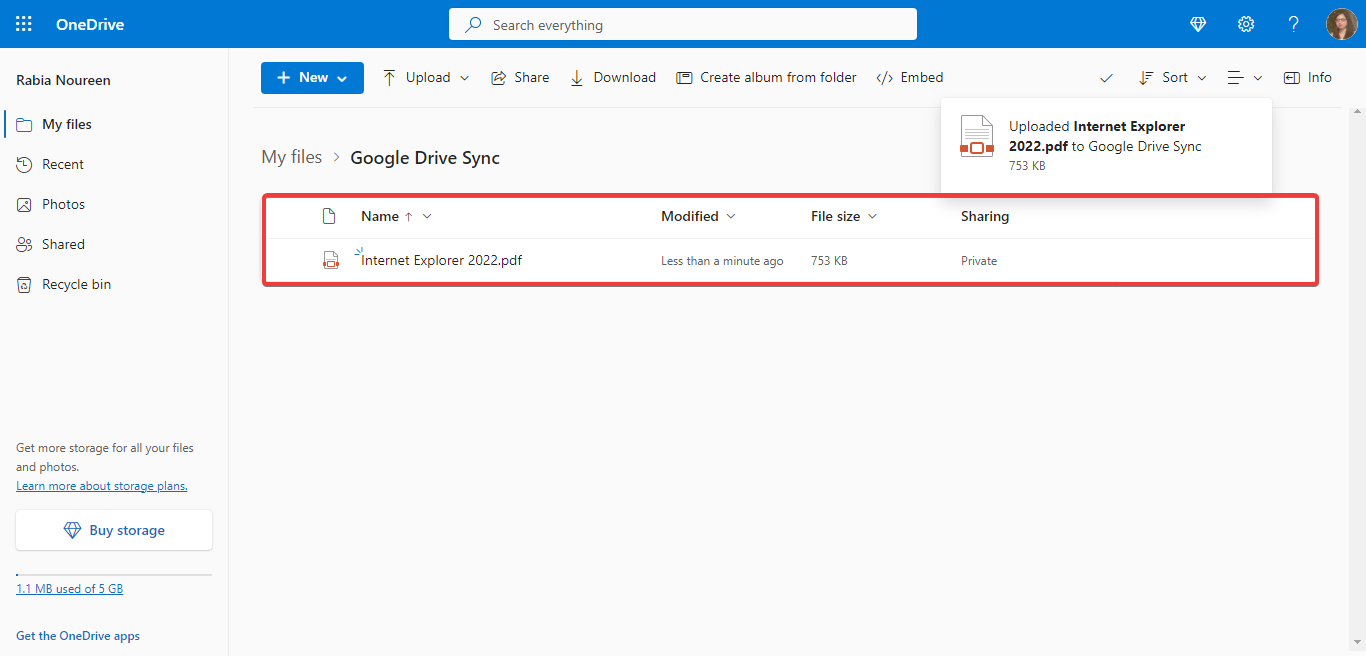
Task: Click Less than a minute ago cell
Action: pos(722,261)
